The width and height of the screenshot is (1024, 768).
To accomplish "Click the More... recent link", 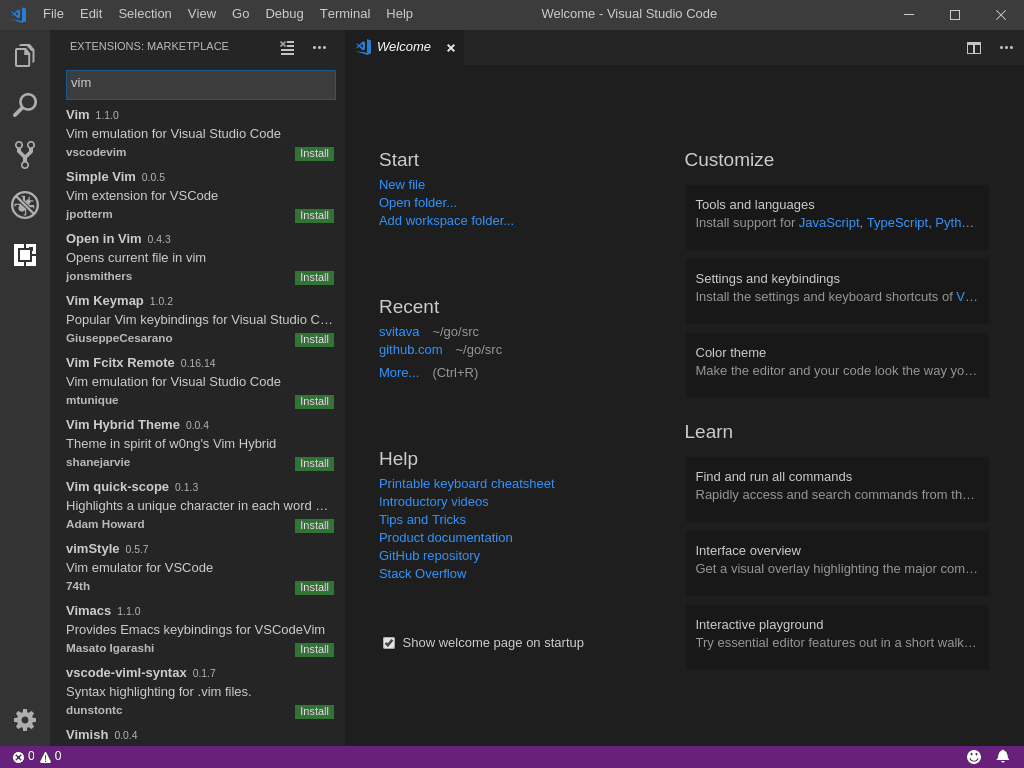I will pos(399,373).
